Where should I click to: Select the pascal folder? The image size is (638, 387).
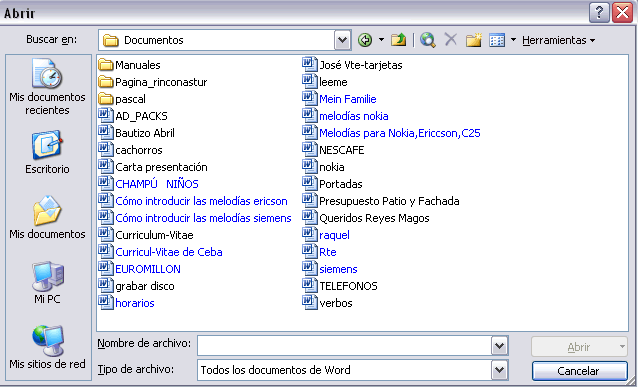[x=122, y=99]
